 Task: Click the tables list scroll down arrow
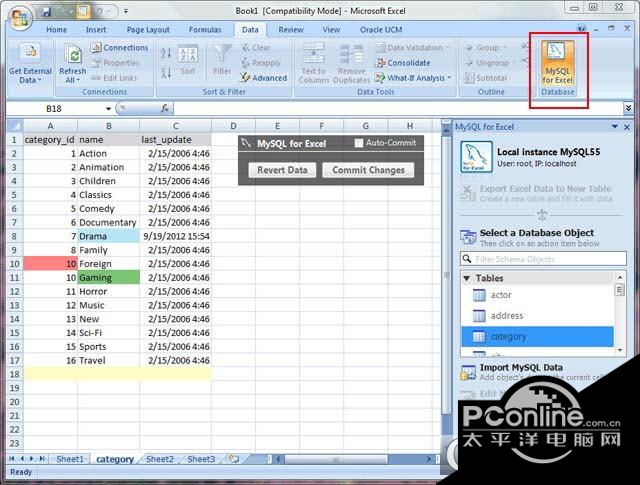click(620, 350)
